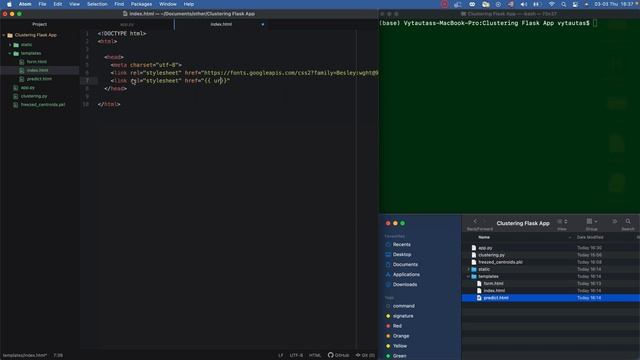
Task: Collapse the Clustering Flask App root folder
Action: [x=4, y=35]
